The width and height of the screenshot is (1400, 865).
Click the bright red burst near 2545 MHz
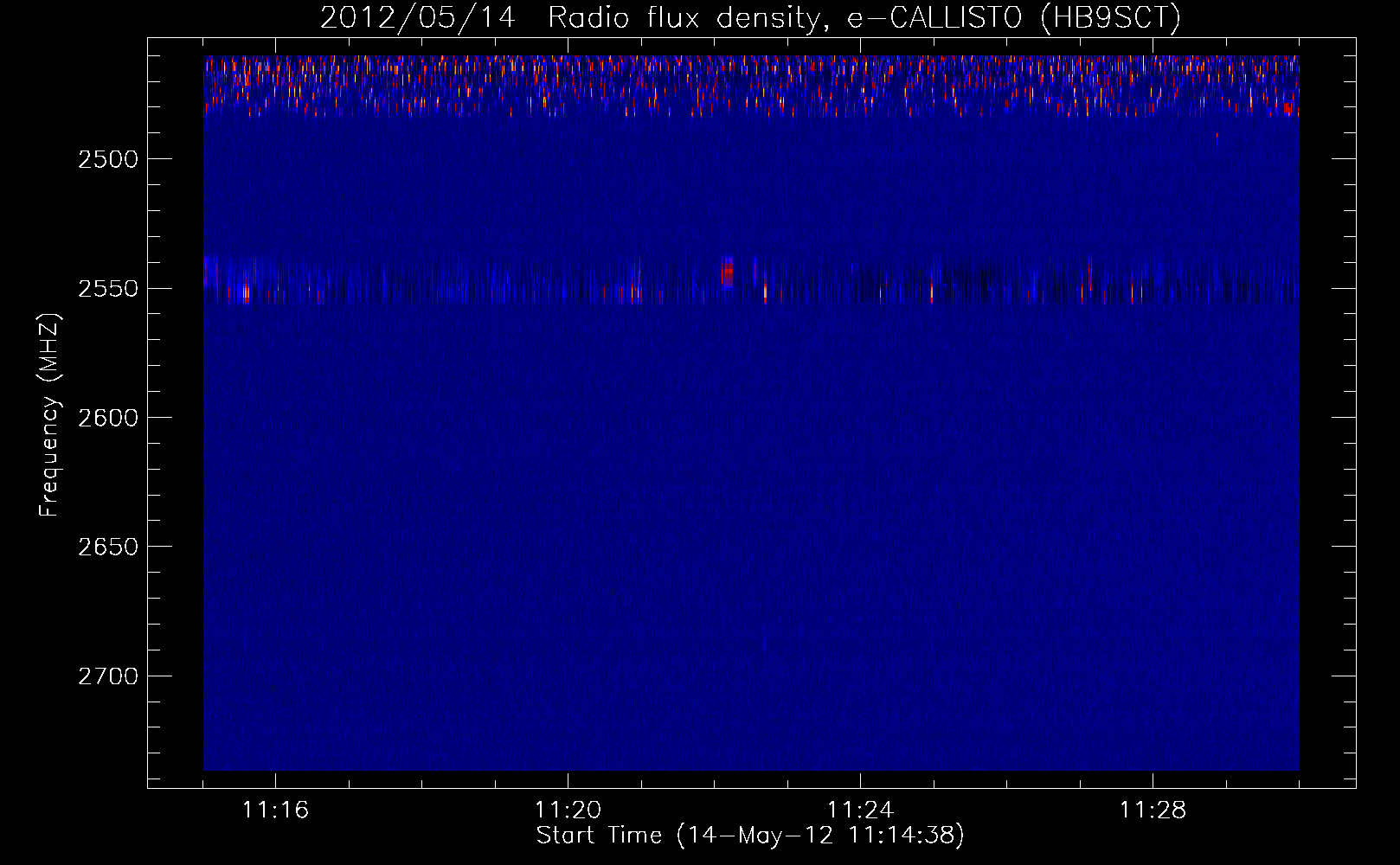coord(728,272)
